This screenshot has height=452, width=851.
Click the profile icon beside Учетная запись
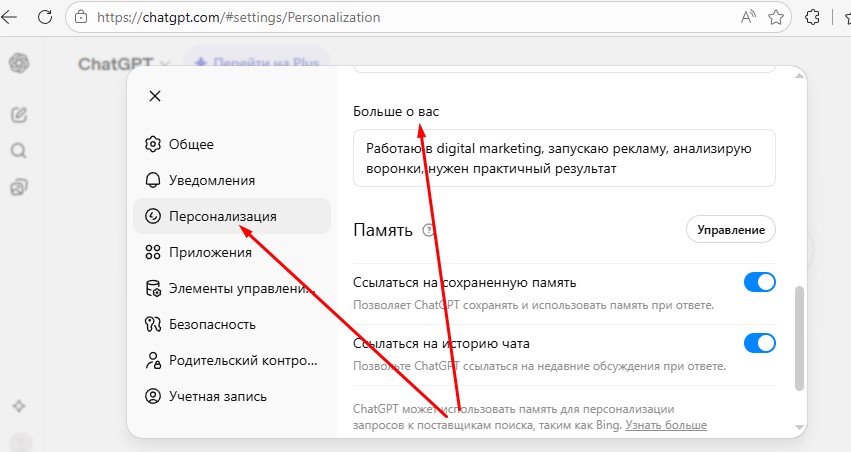point(153,396)
